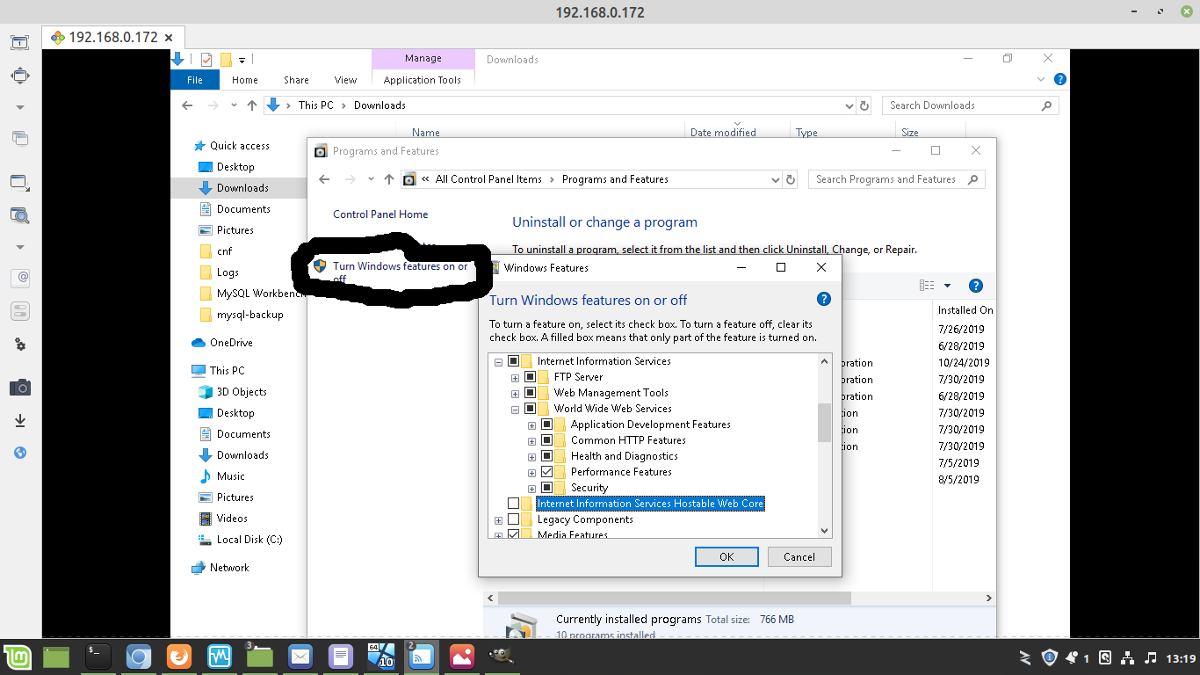Click help icon in Programs and Features toolbar

coord(976,286)
